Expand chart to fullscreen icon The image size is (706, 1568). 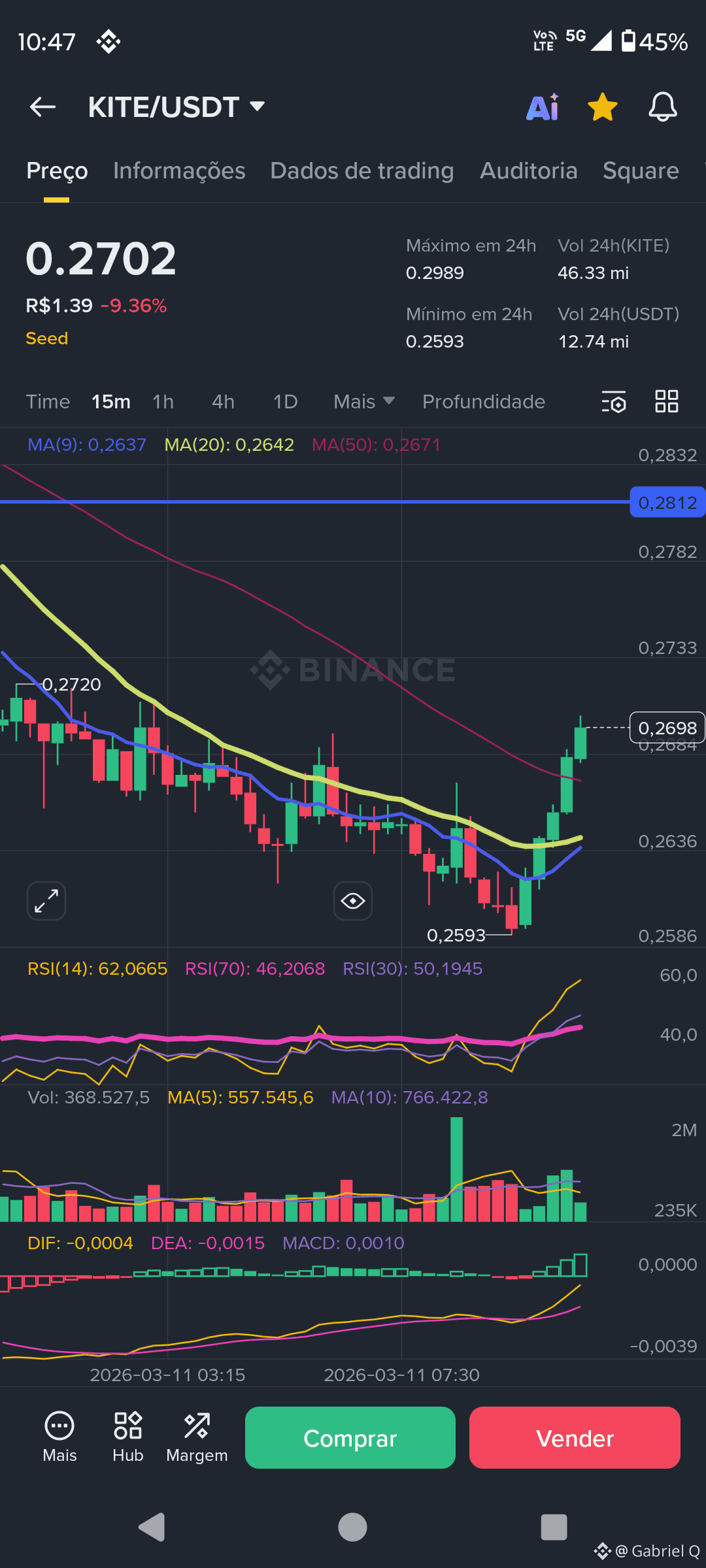46,901
